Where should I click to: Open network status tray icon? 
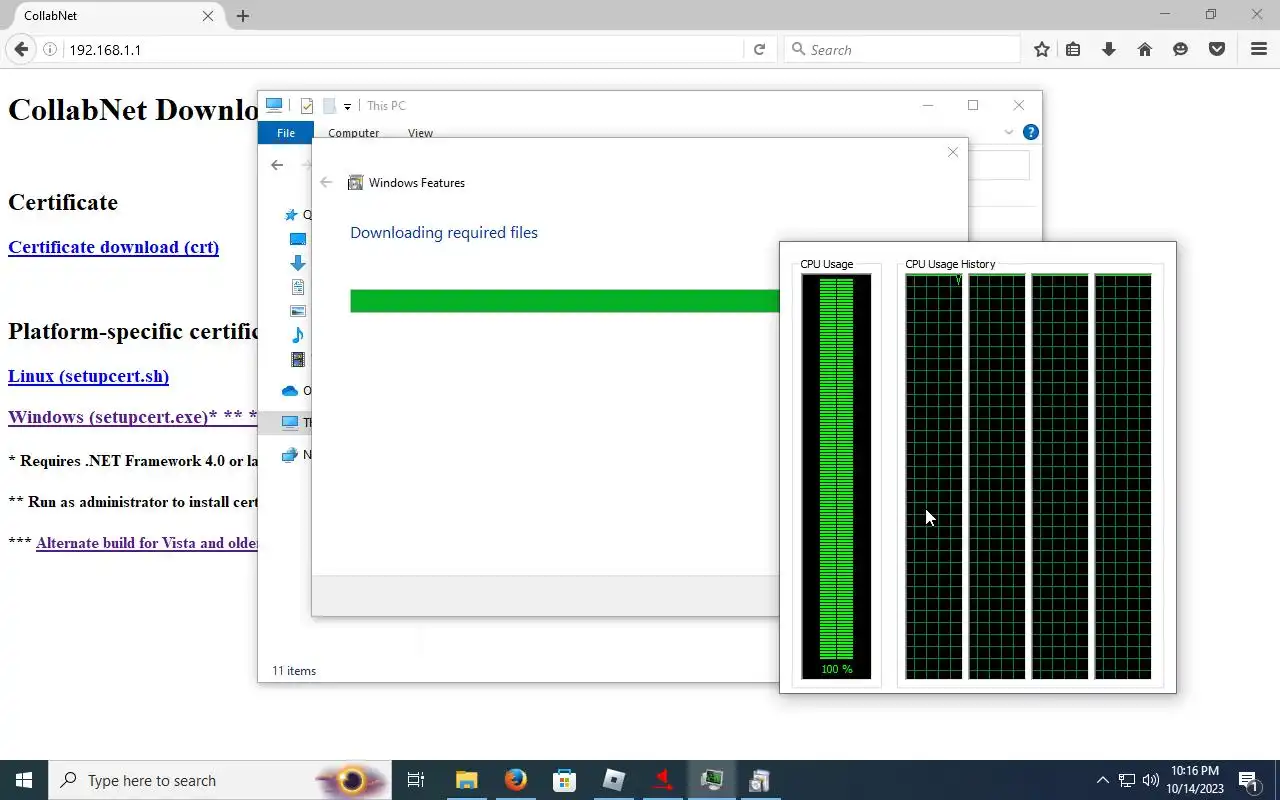click(x=1127, y=780)
